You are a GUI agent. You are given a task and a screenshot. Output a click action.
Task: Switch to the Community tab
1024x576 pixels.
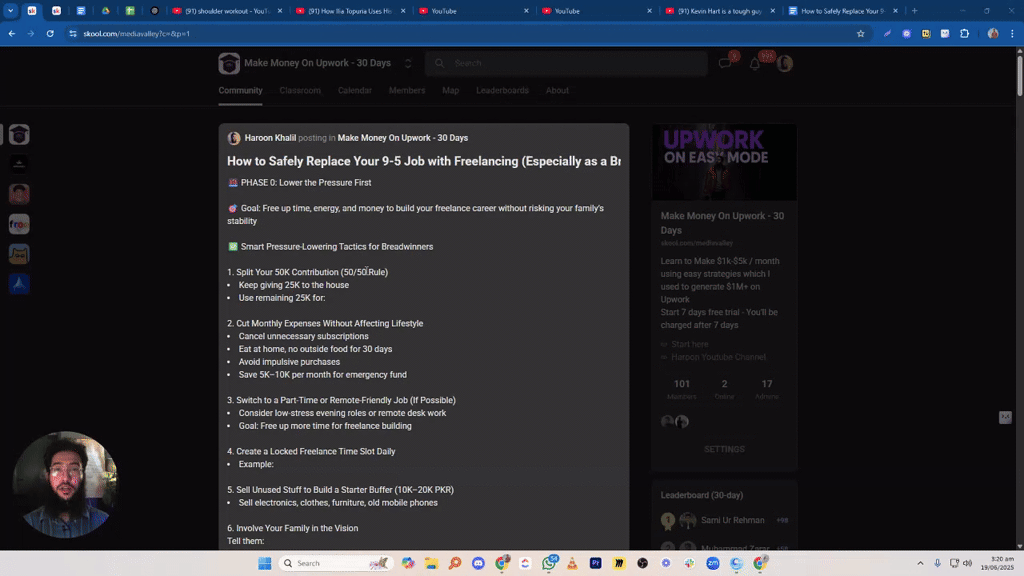(x=240, y=90)
